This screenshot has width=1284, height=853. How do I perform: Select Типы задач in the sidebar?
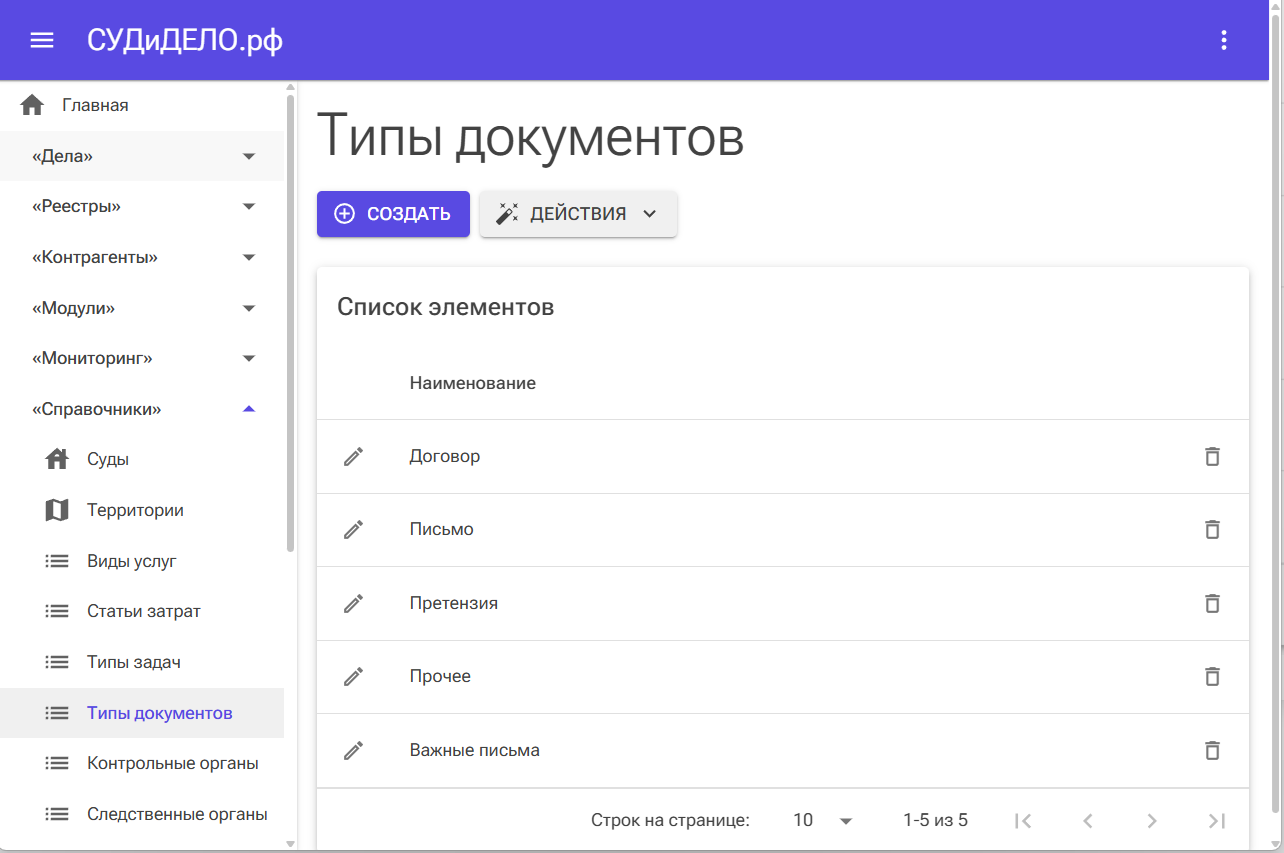[x=134, y=662]
